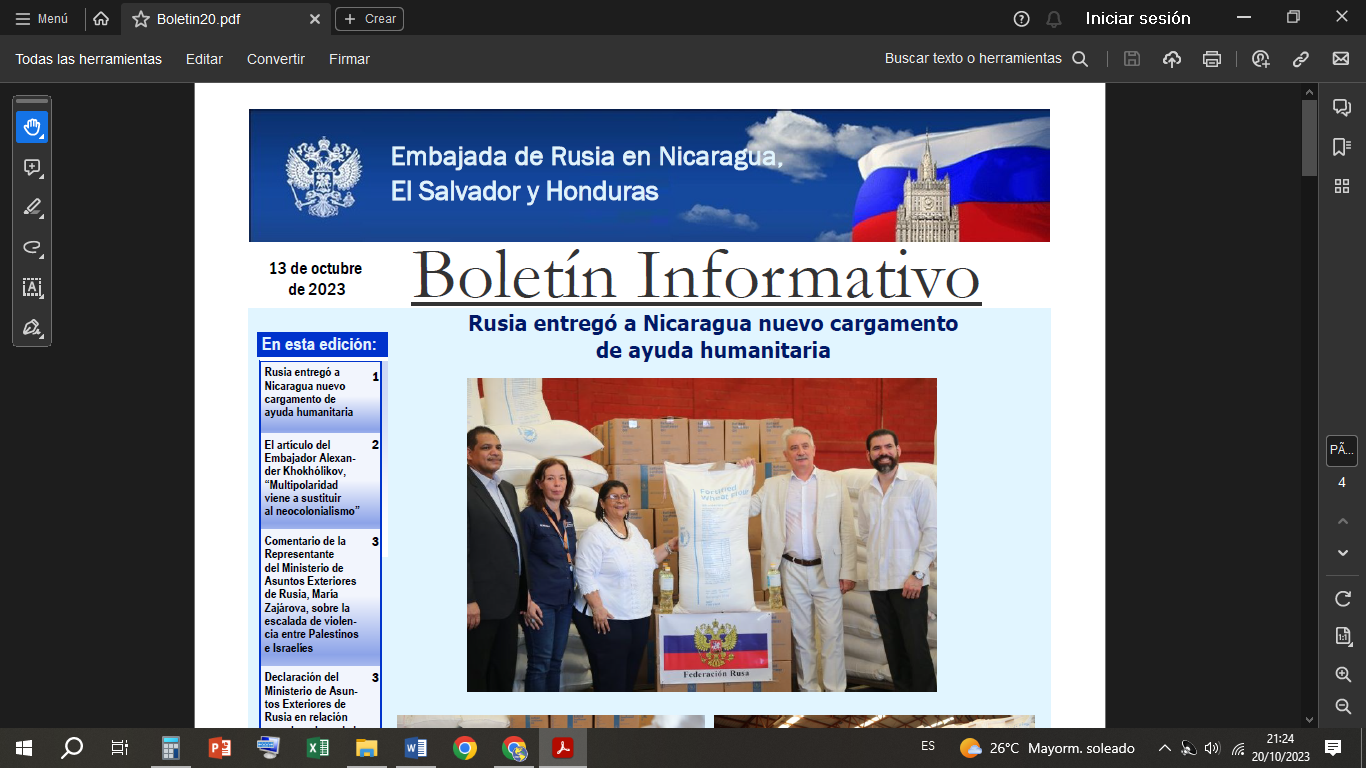The width and height of the screenshot is (1366, 768).
Task: Open the page thumbnails grid icon
Action: tap(1342, 186)
